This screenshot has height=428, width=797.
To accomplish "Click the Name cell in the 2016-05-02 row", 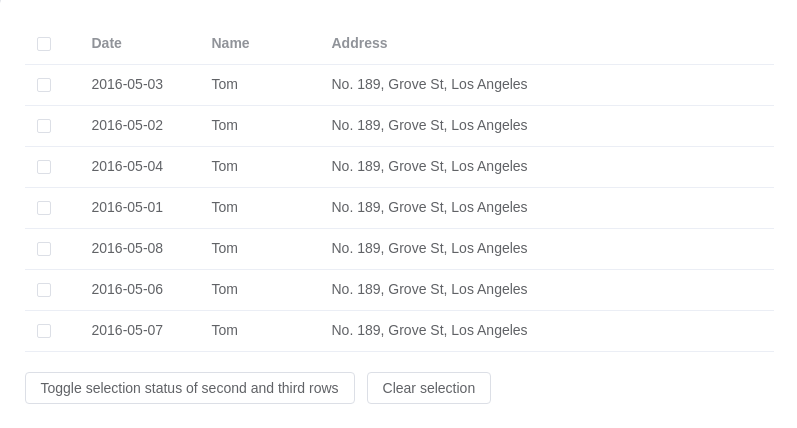I will pos(225,125).
